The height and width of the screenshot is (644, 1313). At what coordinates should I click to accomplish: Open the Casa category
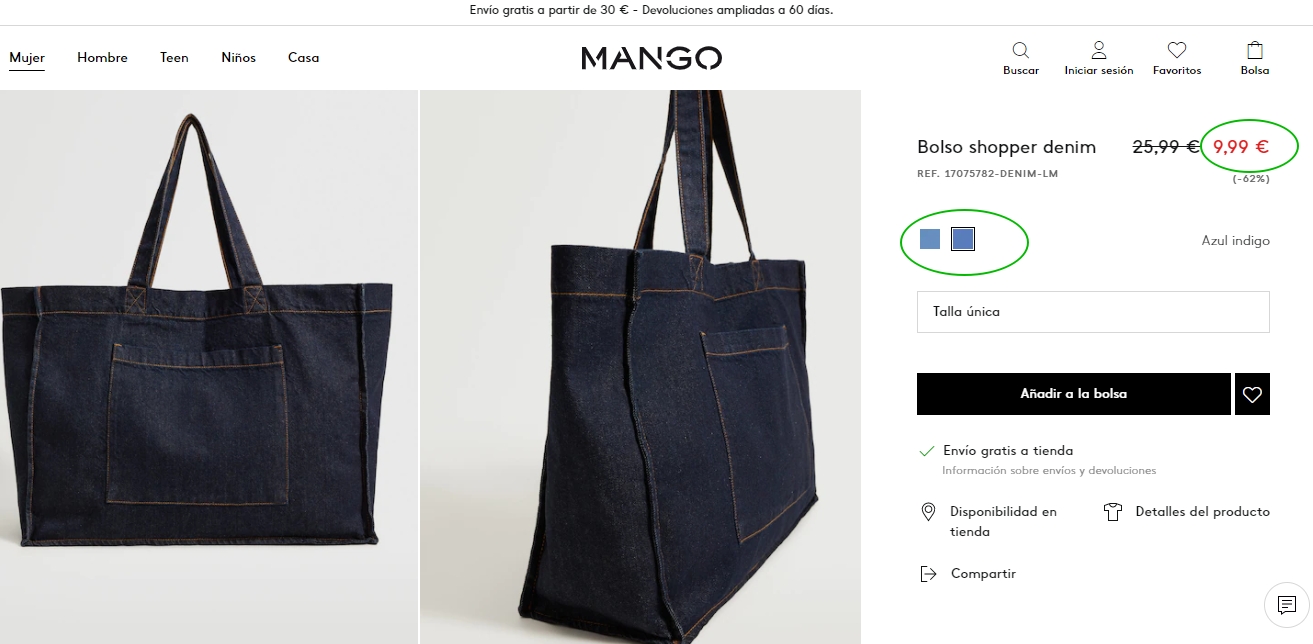(x=303, y=58)
